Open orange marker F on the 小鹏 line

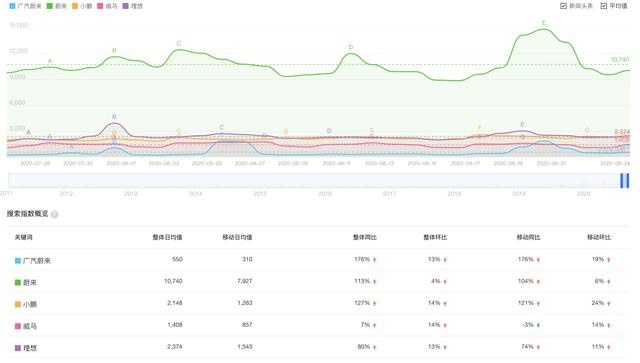(x=480, y=128)
